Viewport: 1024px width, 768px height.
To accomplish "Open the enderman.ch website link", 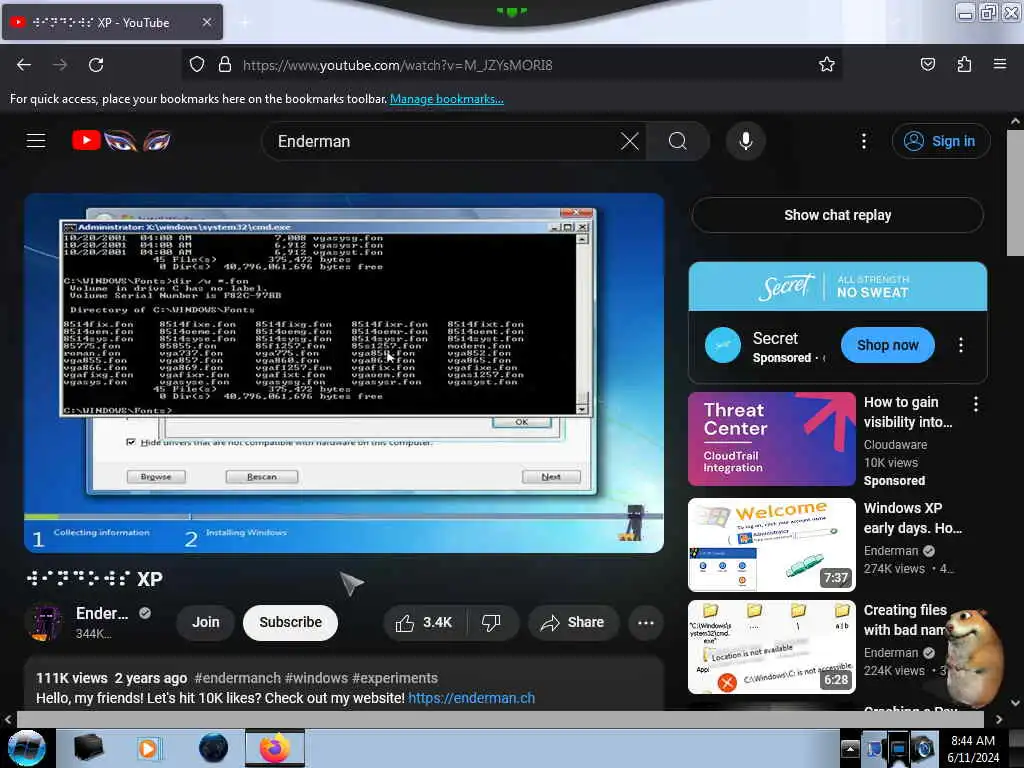I will pos(472,698).
